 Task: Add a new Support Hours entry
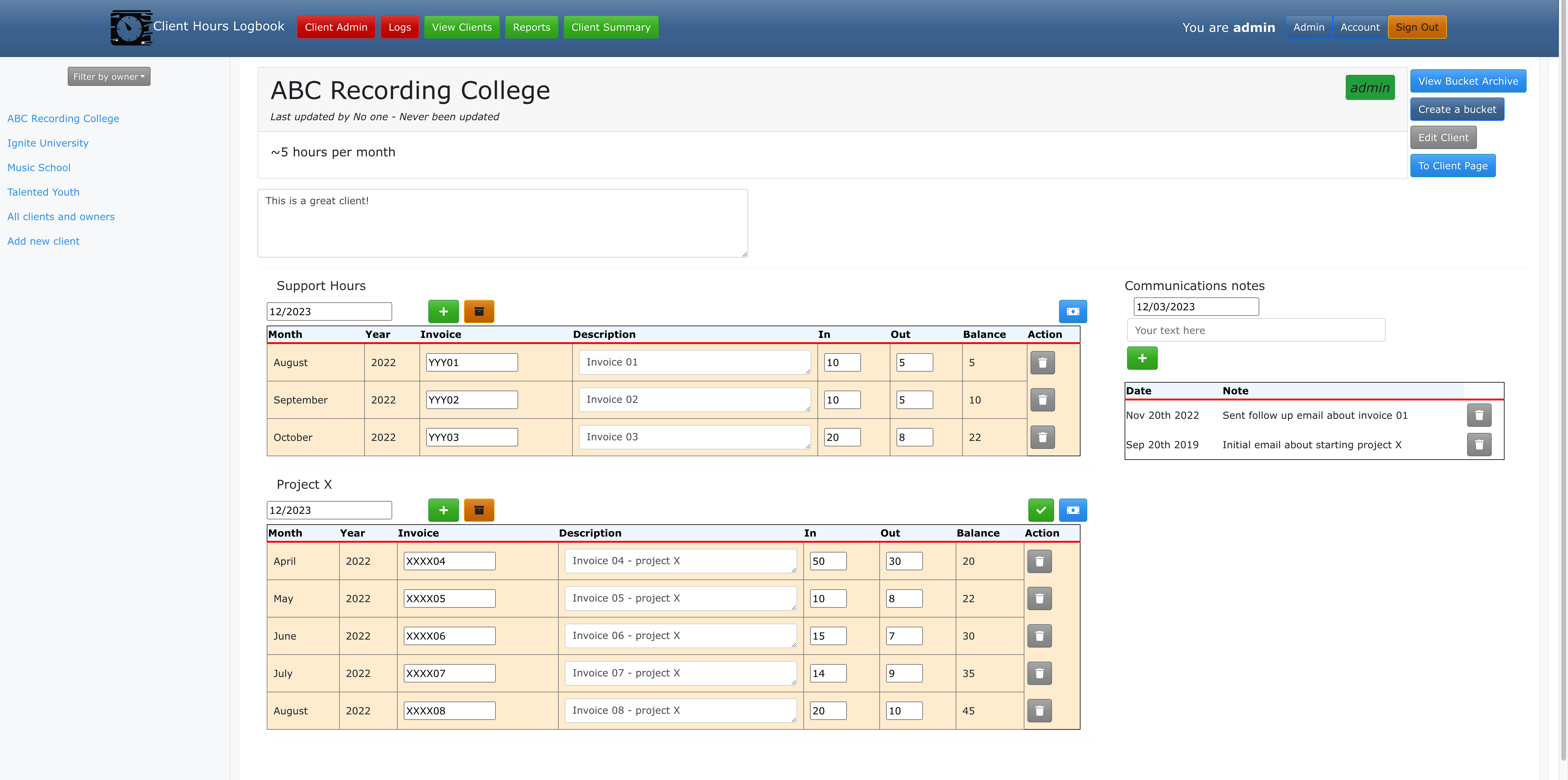(443, 311)
